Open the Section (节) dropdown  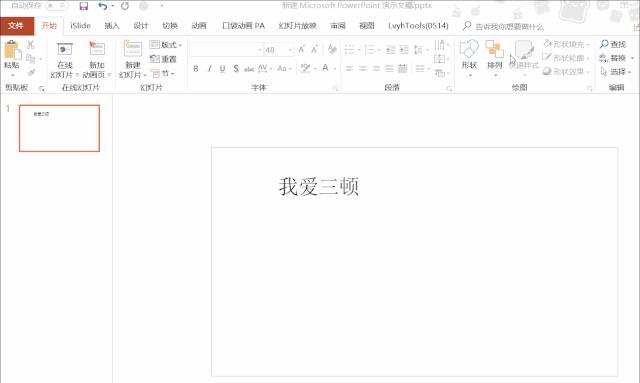coord(162,73)
